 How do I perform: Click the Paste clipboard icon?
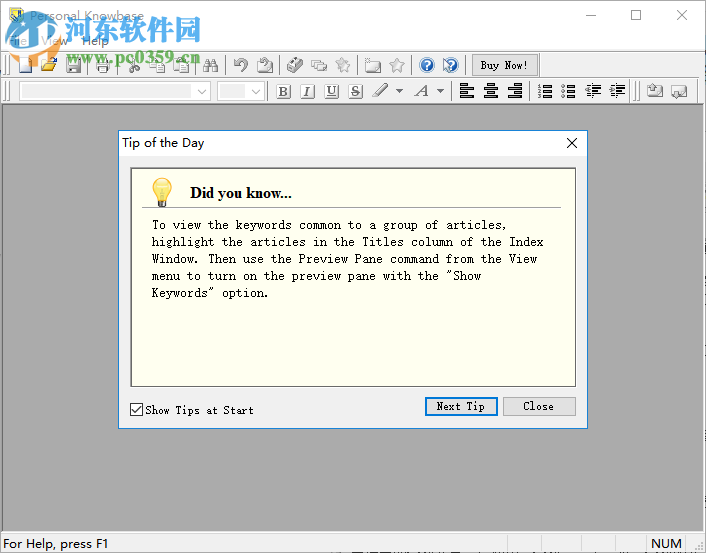pos(182,66)
